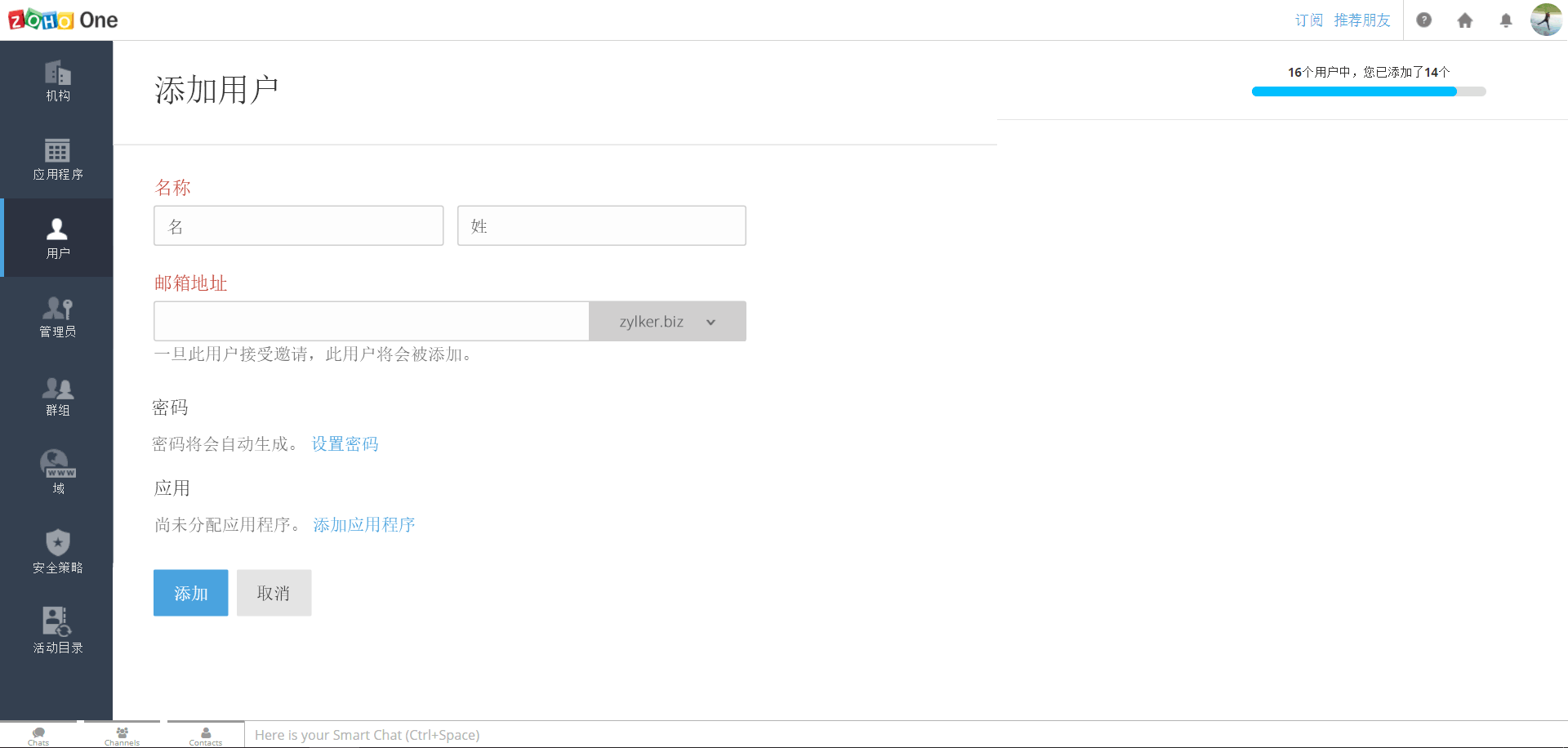Click the user count progress bar
The image size is (1568, 748).
[x=1369, y=91]
